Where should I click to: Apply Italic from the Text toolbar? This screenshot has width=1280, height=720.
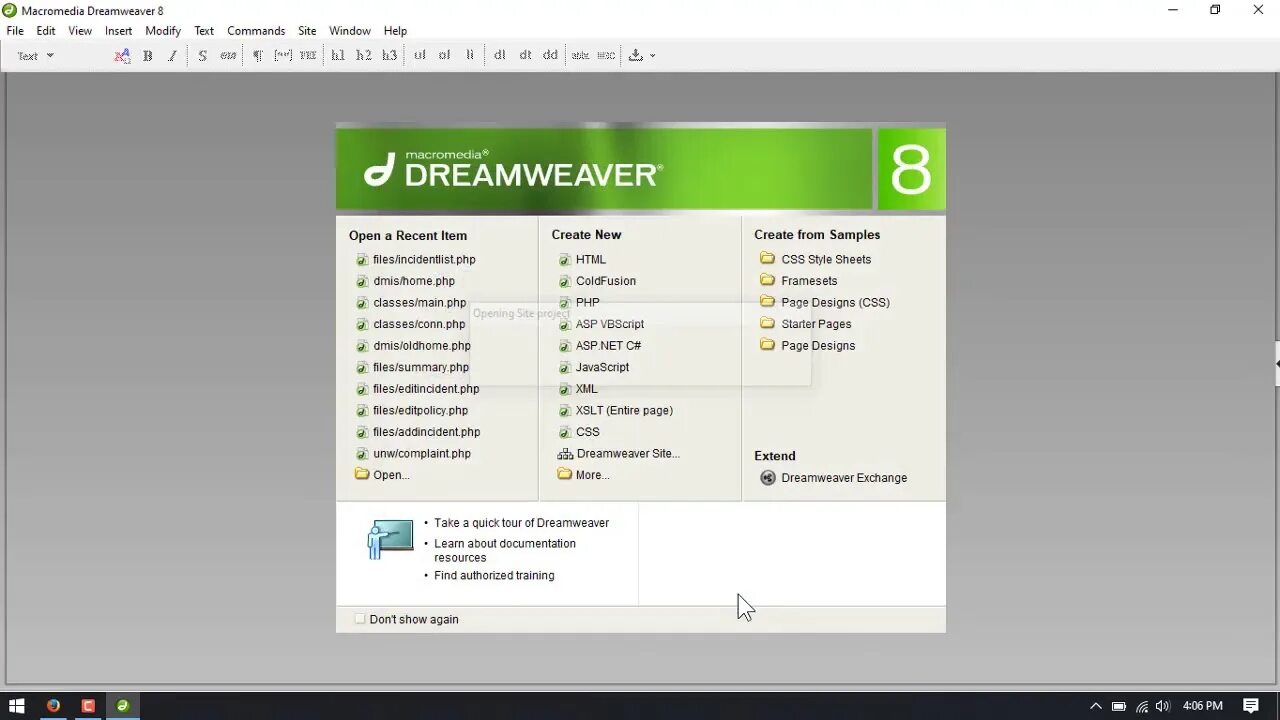tap(172, 56)
